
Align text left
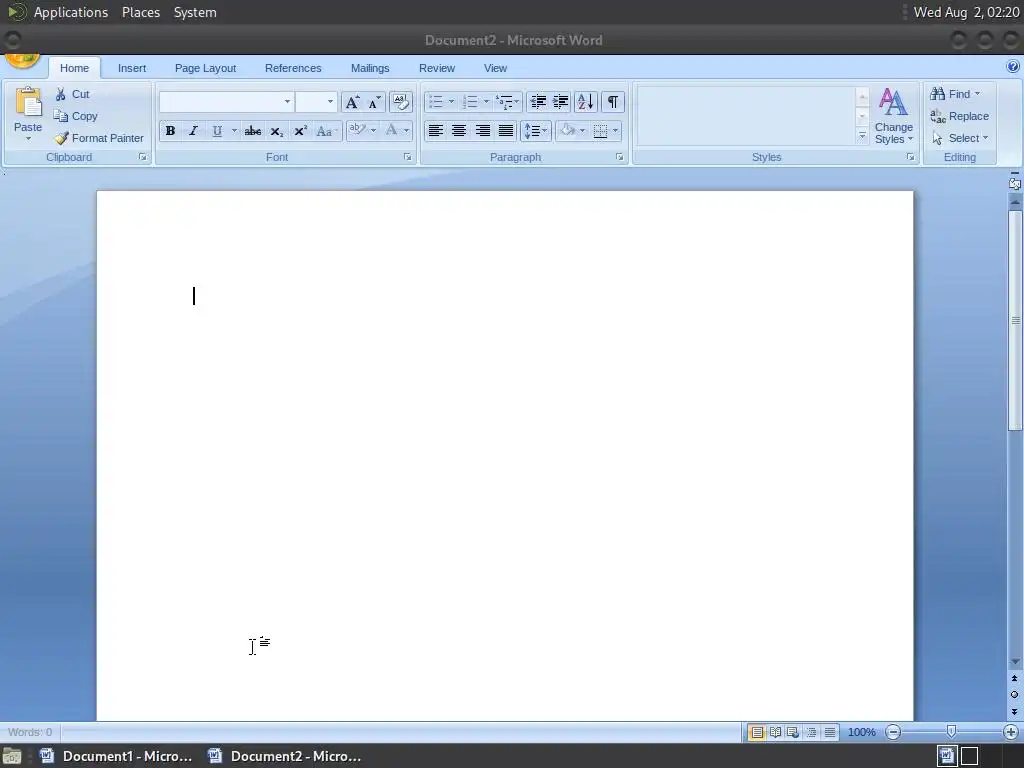[x=436, y=131]
